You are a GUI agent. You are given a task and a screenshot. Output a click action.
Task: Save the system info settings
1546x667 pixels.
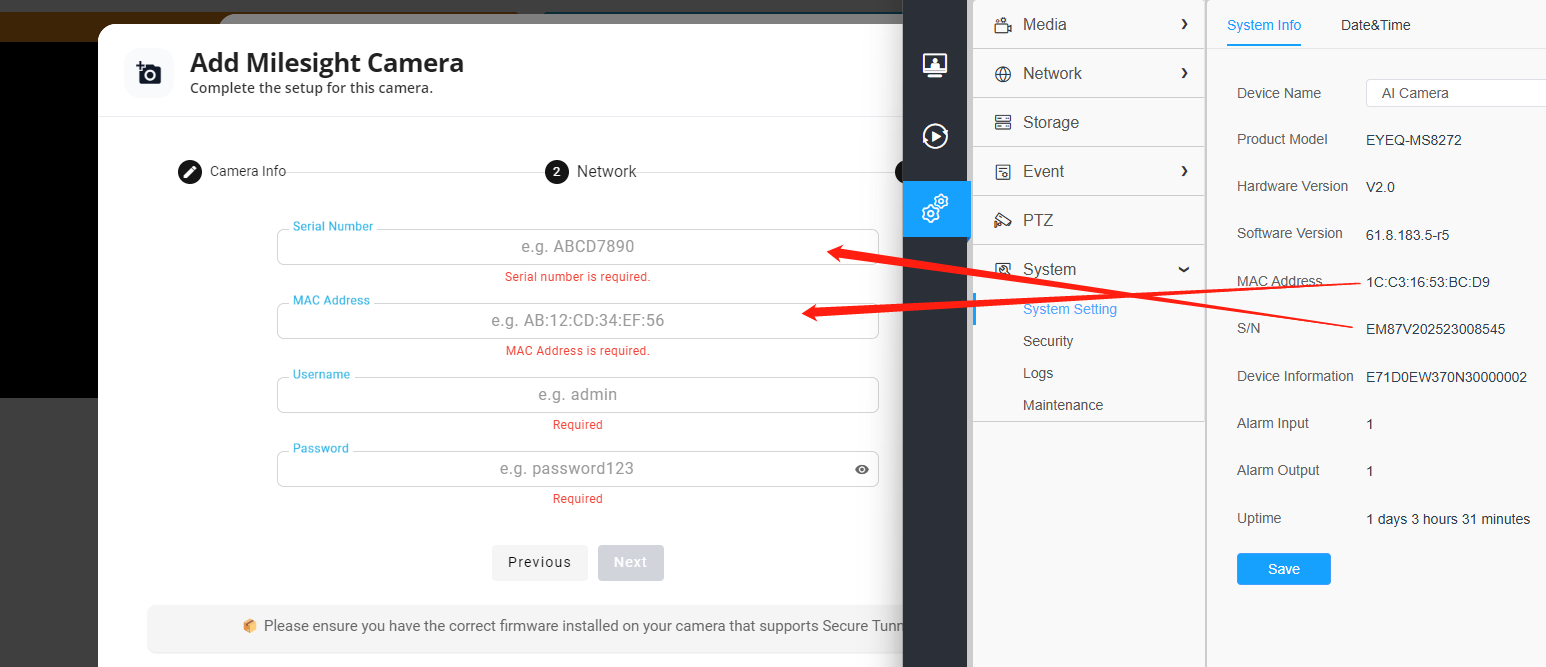(x=1284, y=569)
